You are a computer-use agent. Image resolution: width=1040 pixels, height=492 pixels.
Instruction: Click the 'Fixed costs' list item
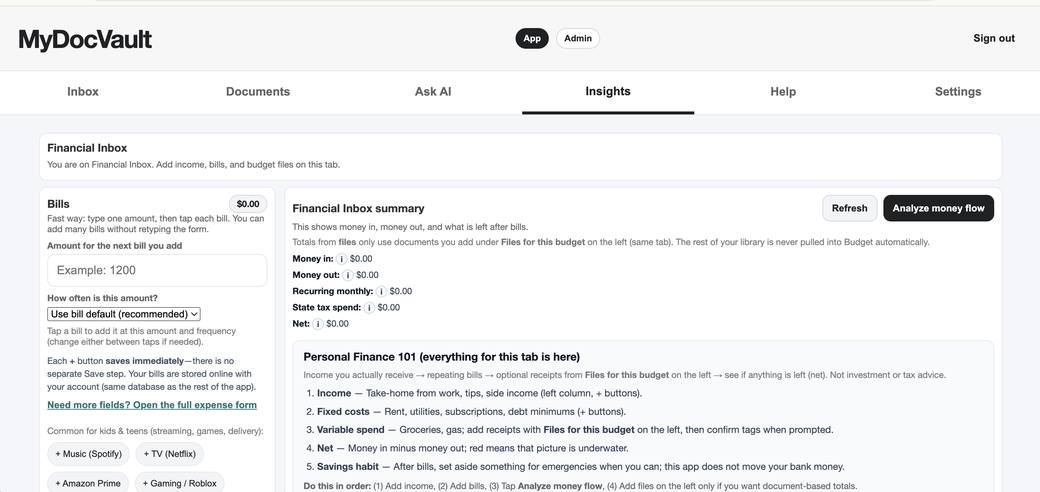472,412
